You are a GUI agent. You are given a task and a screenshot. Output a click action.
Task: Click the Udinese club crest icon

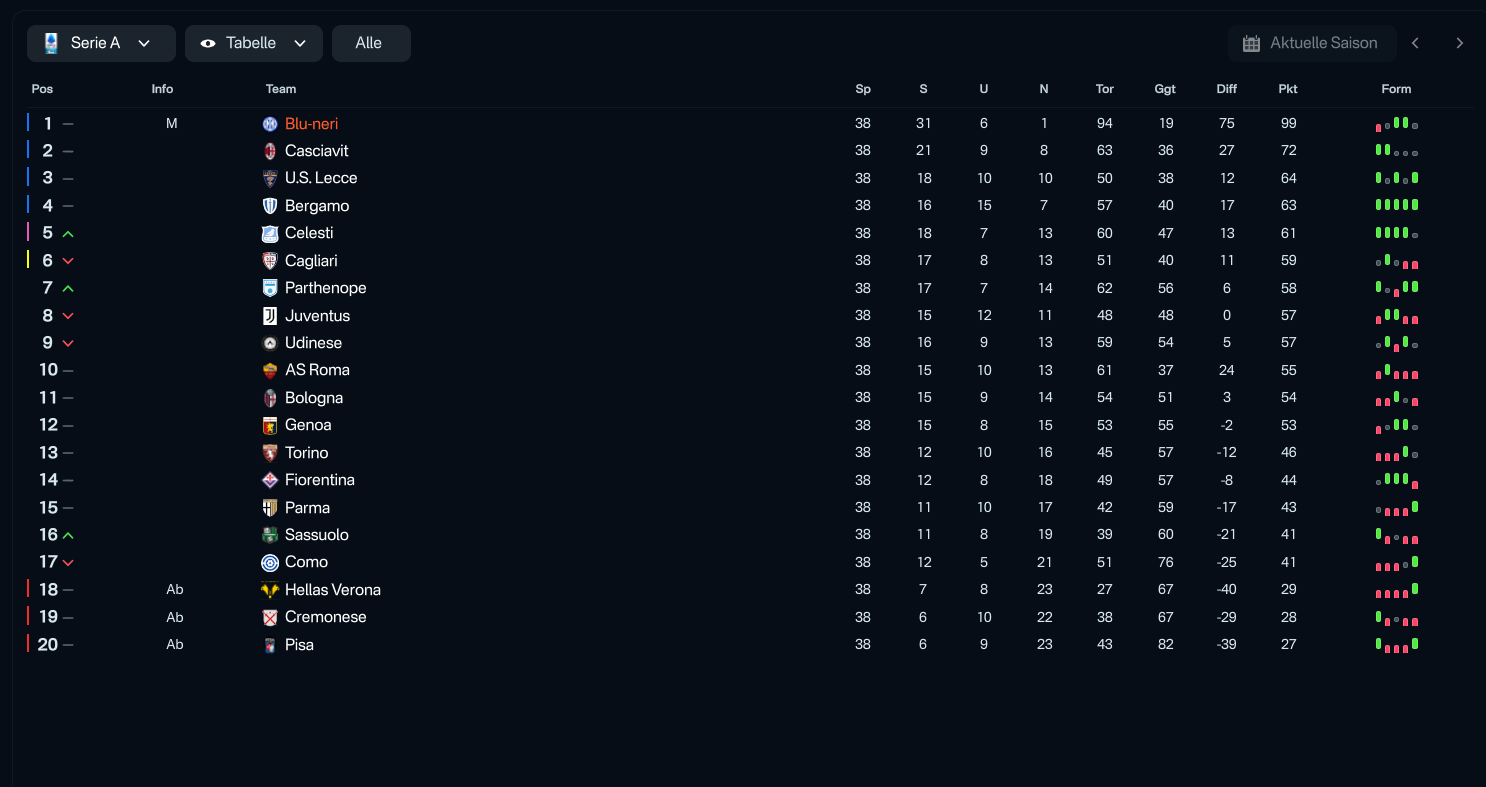point(269,343)
